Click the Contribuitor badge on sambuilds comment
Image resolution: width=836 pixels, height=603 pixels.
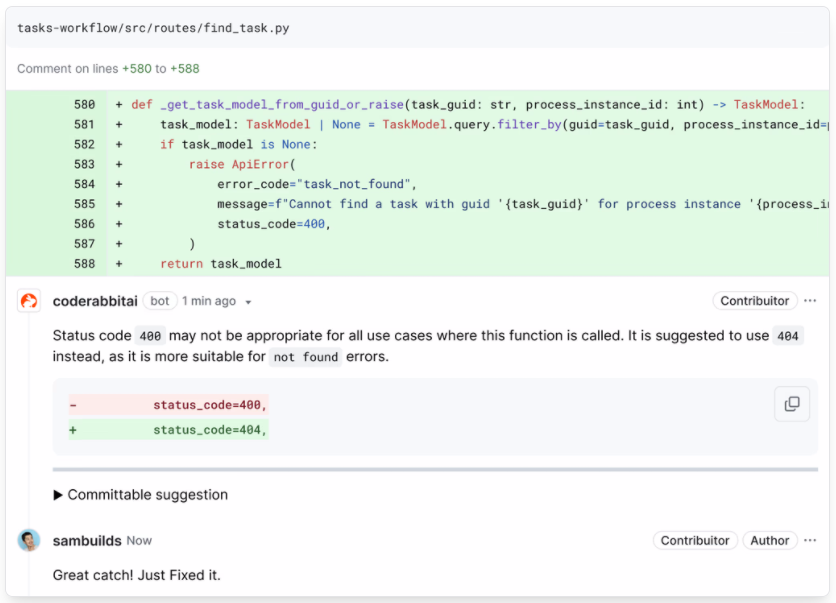click(x=695, y=541)
